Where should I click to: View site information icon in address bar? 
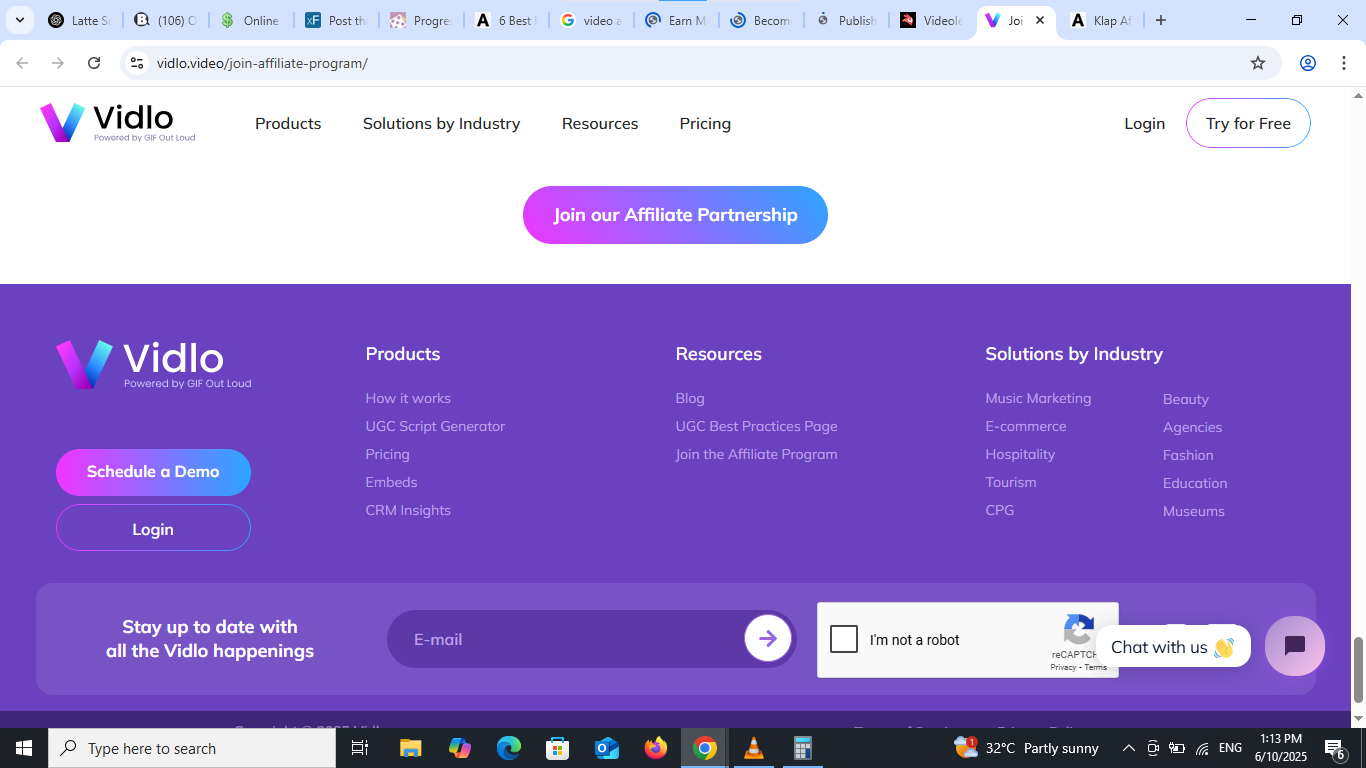pyautogui.click(x=138, y=63)
